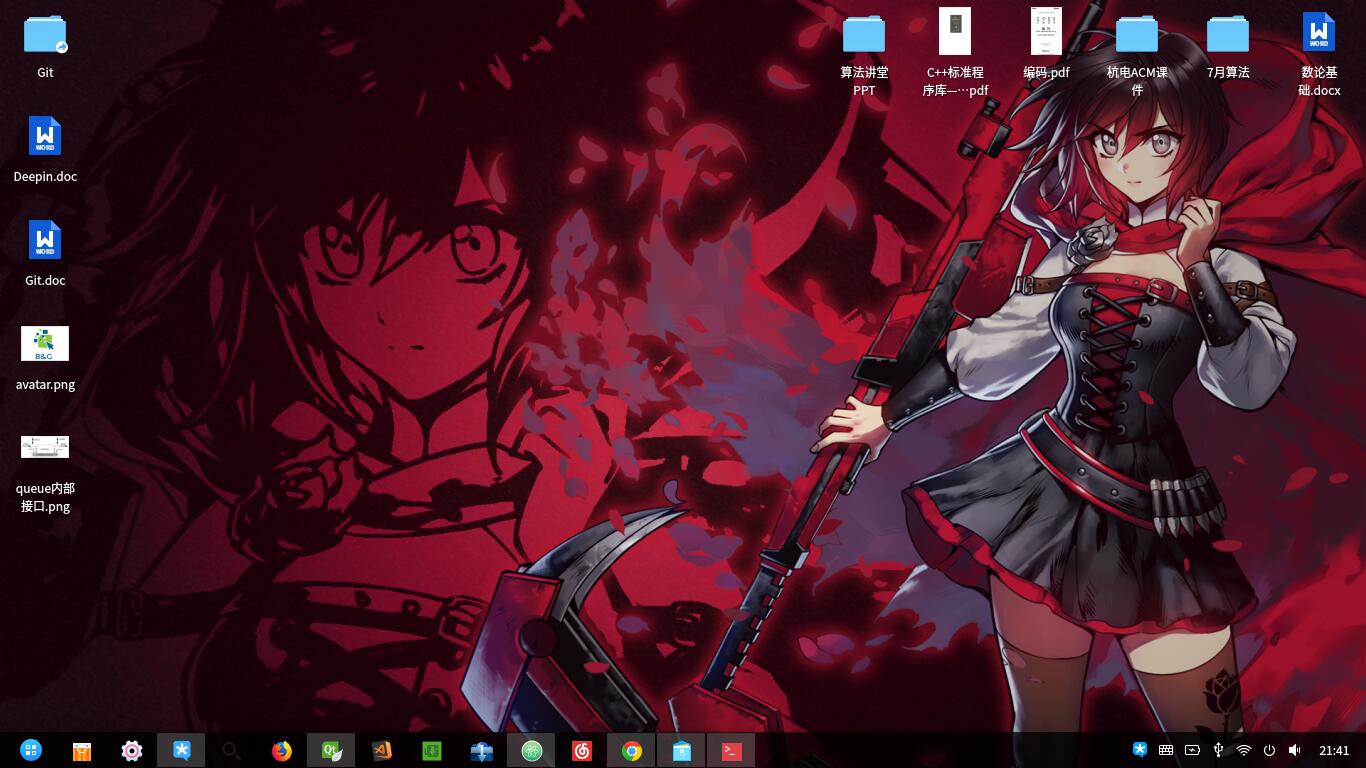Open the green square app in dock

(x=432, y=750)
